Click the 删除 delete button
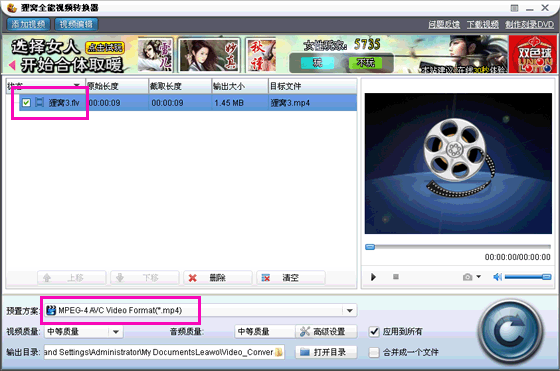560x371 pixels. [x=218, y=278]
